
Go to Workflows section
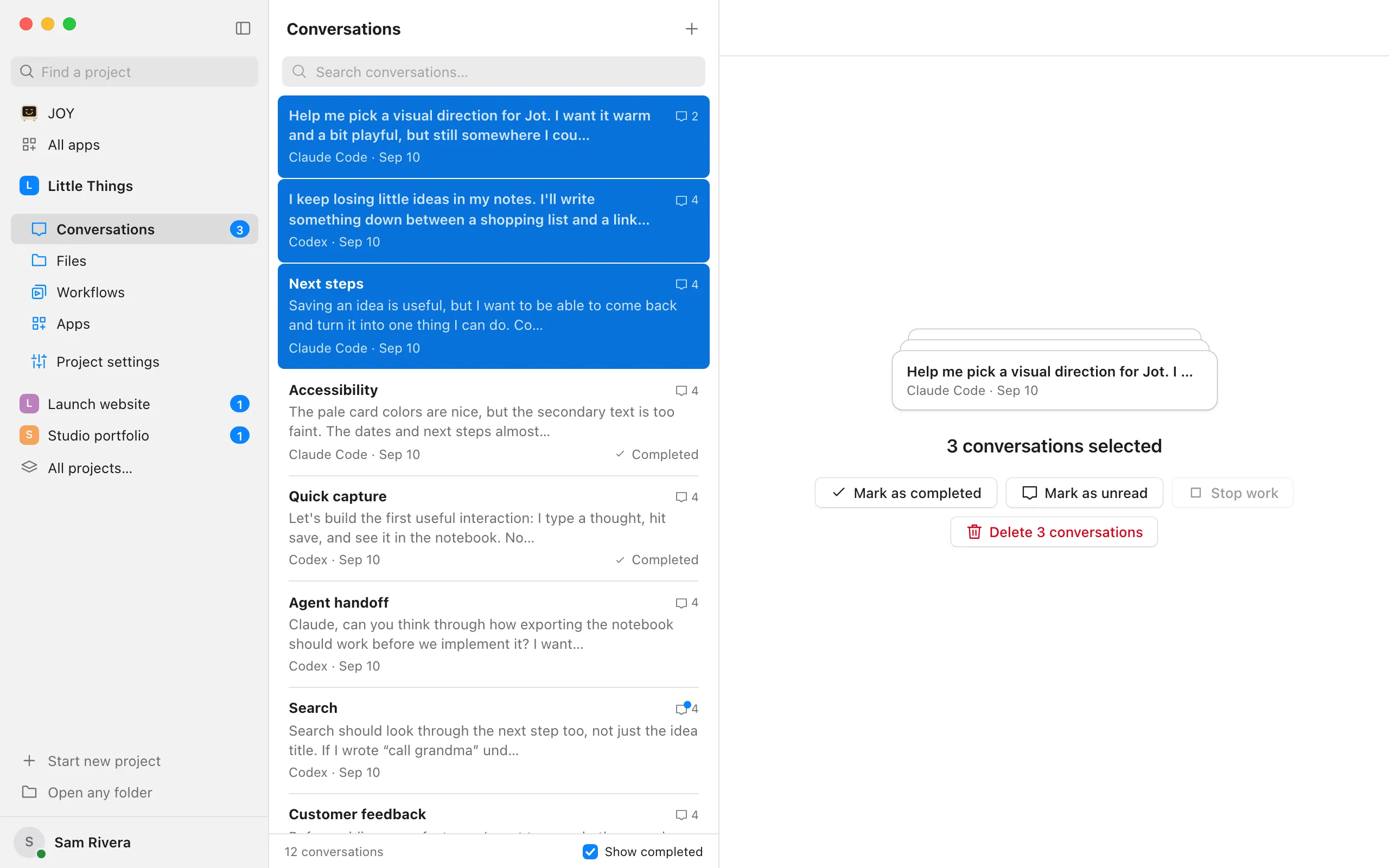click(135, 292)
